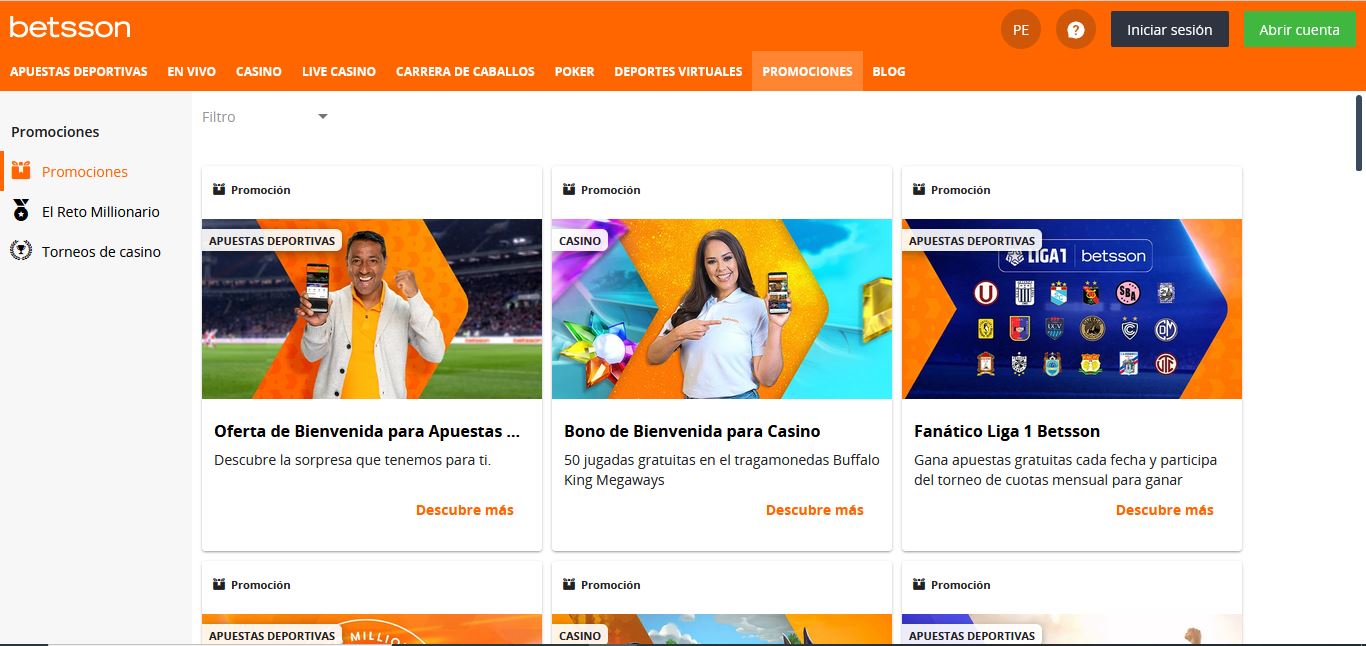Viewport: 1366px width, 646px height.
Task: Click the page vertical scrollbar
Action: [1359, 132]
